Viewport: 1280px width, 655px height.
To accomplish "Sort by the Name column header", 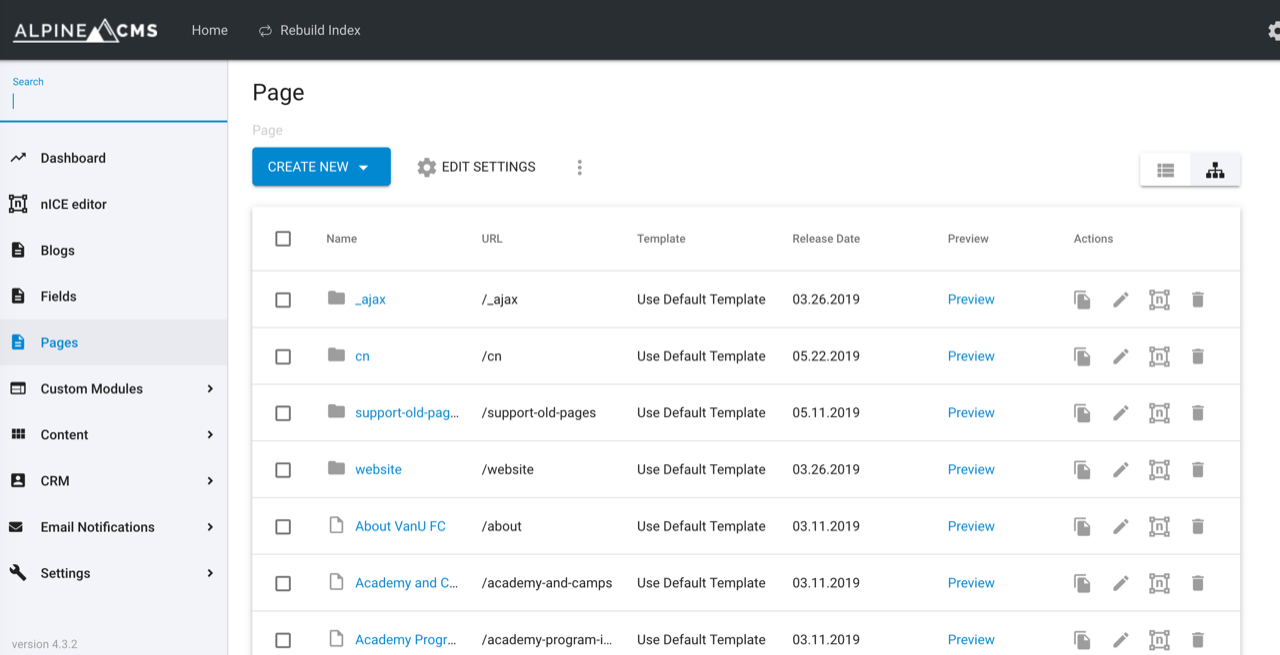I will (341, 239).
